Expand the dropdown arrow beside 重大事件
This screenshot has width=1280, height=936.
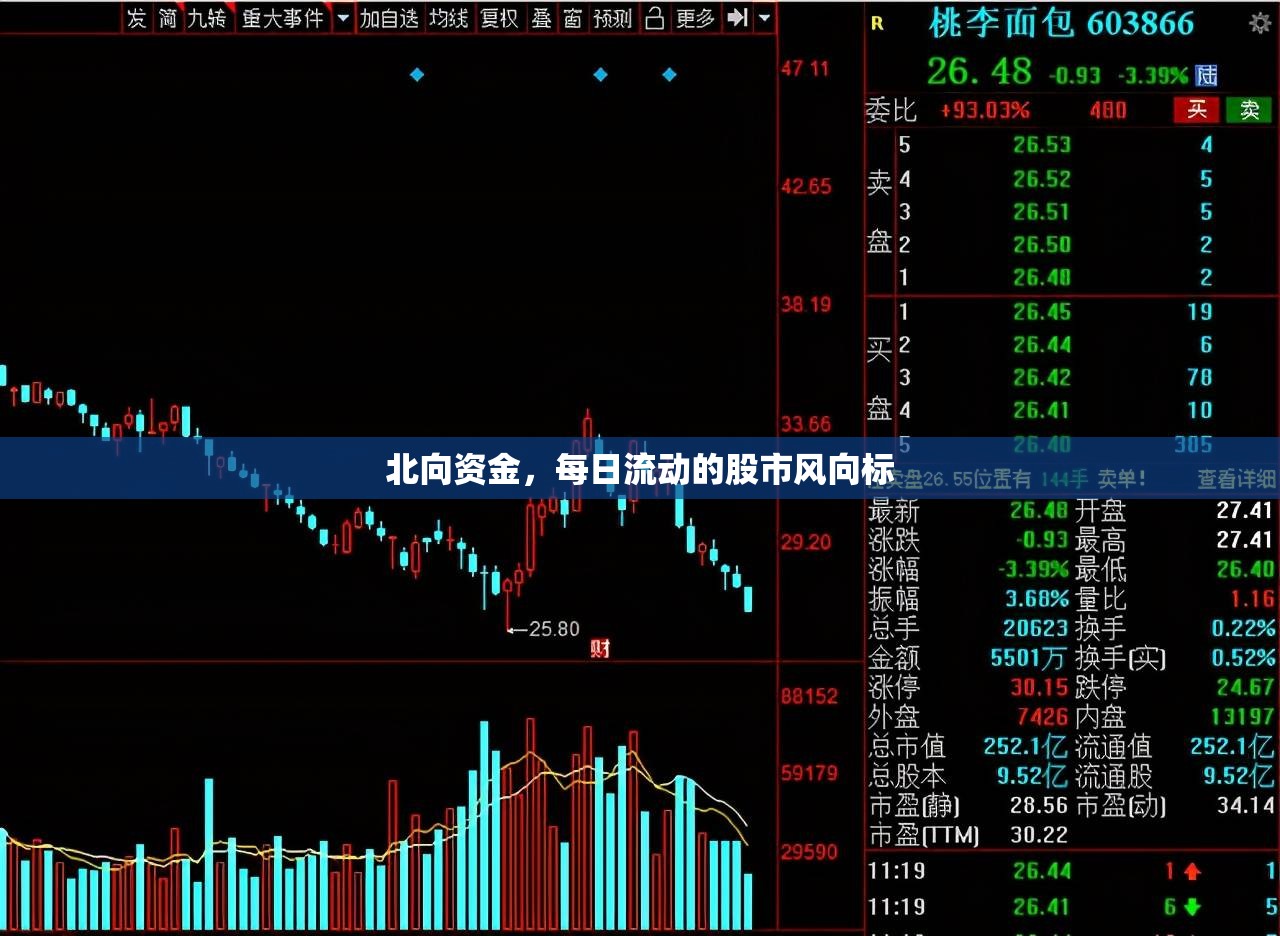(x=343, y=17)
